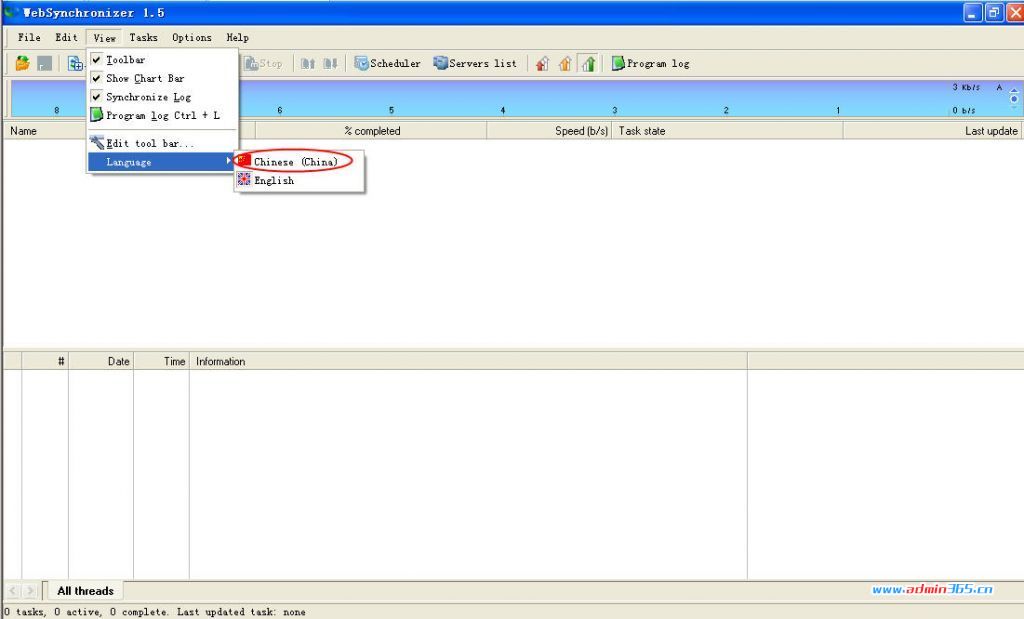The height and width of the screenshot is (619, 1024).
Task: Open the Scheduler from the toolbar
Action: tap(387, 63)
